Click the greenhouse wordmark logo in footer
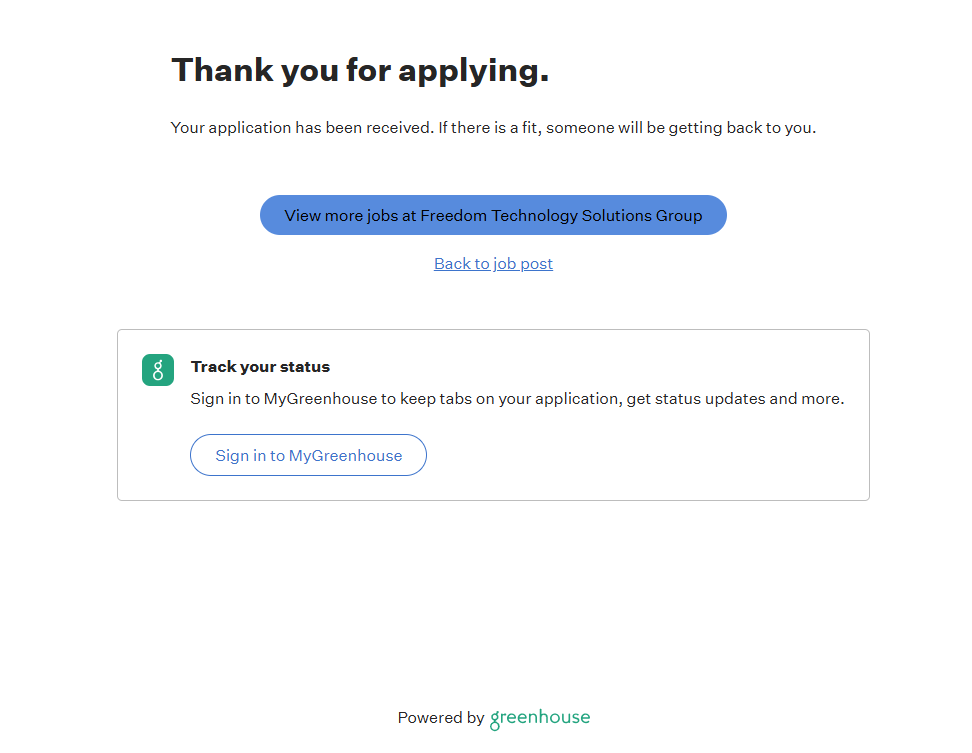 pos(540,718)
